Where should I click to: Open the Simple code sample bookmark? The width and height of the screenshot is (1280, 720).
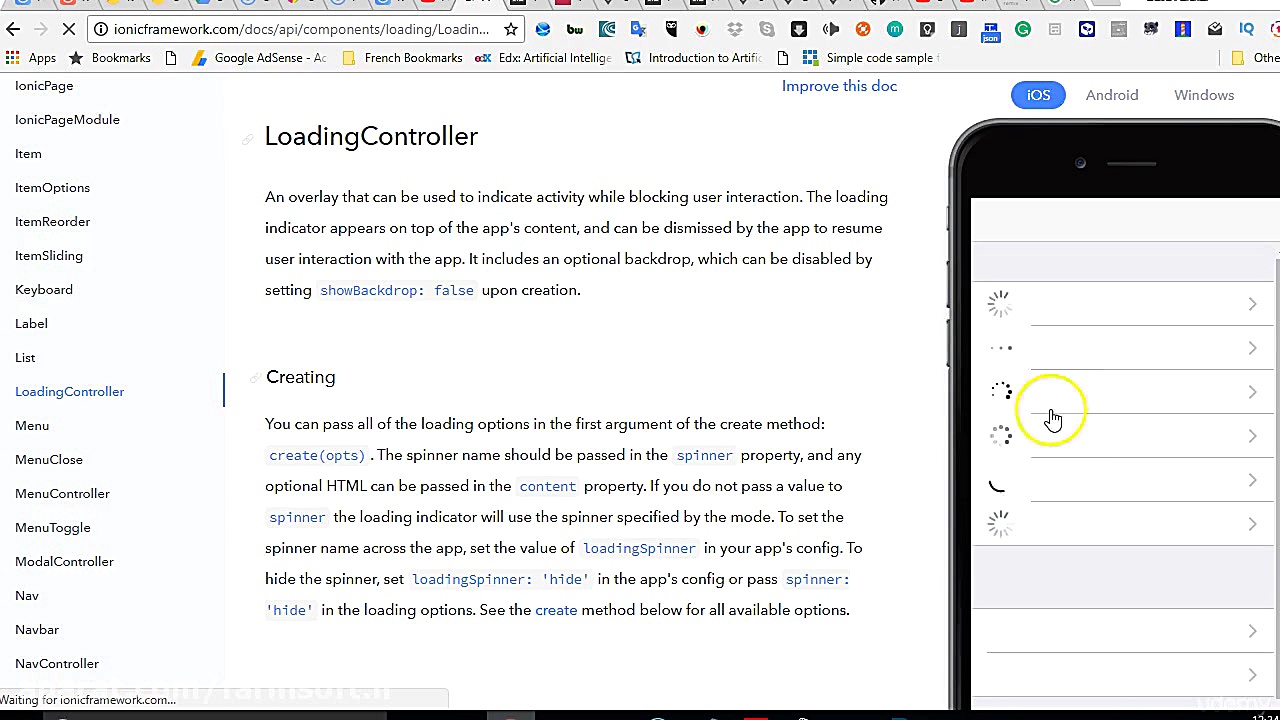coord(868,58)
